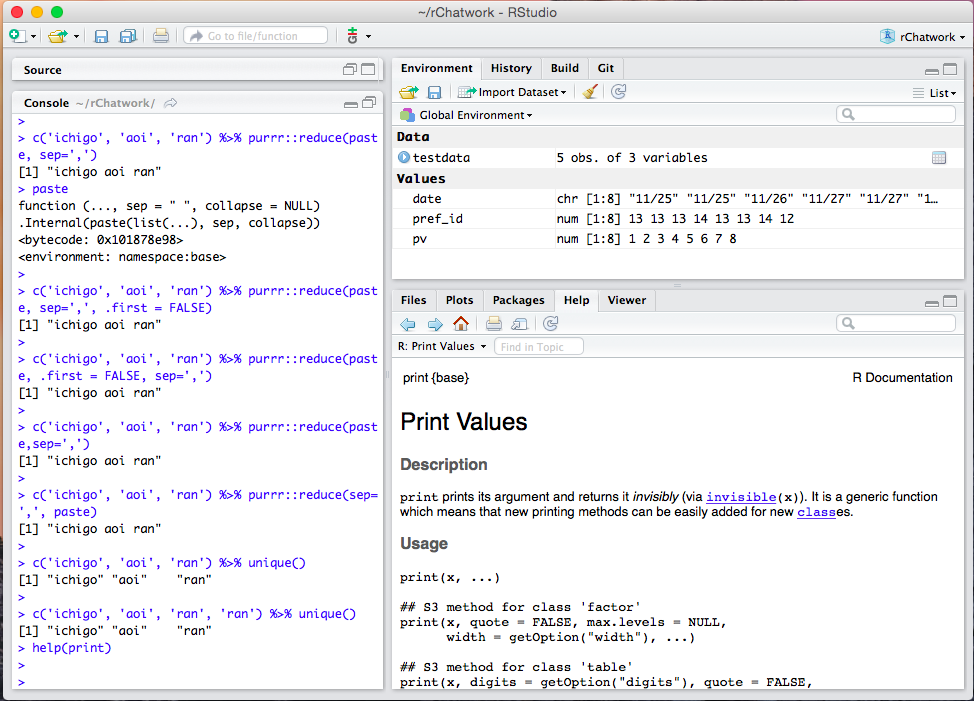Load workspace with the open folder icon
The height and width of the screenshot is (701, 974).
click(409, 93)
